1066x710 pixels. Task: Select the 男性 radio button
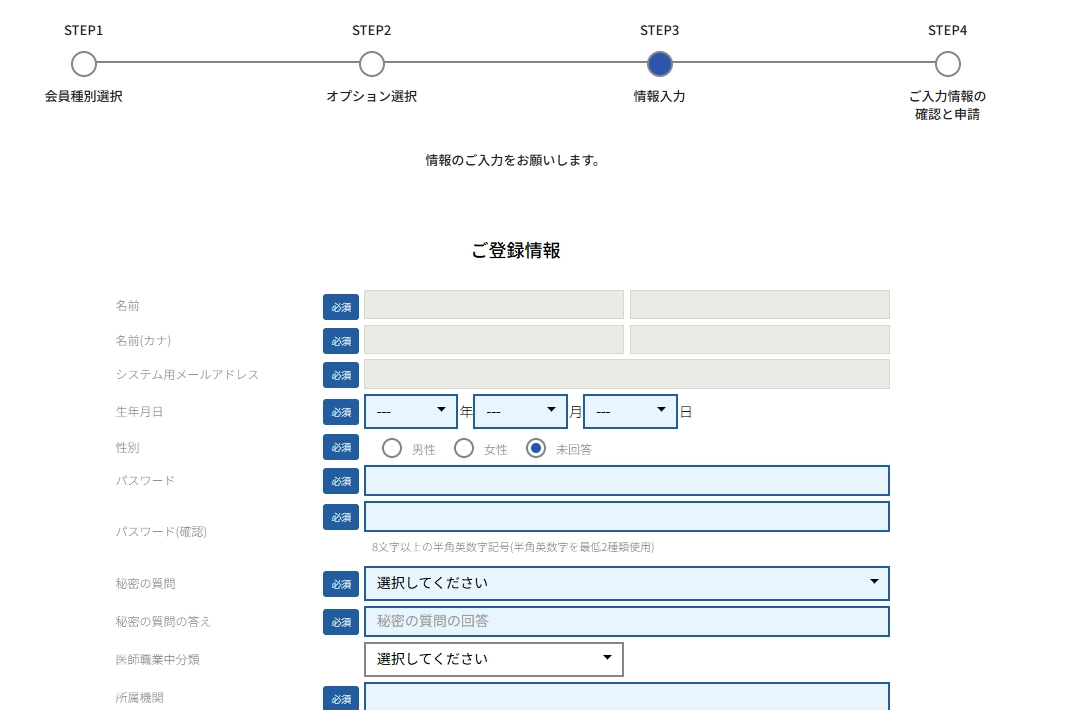(392, 448)
